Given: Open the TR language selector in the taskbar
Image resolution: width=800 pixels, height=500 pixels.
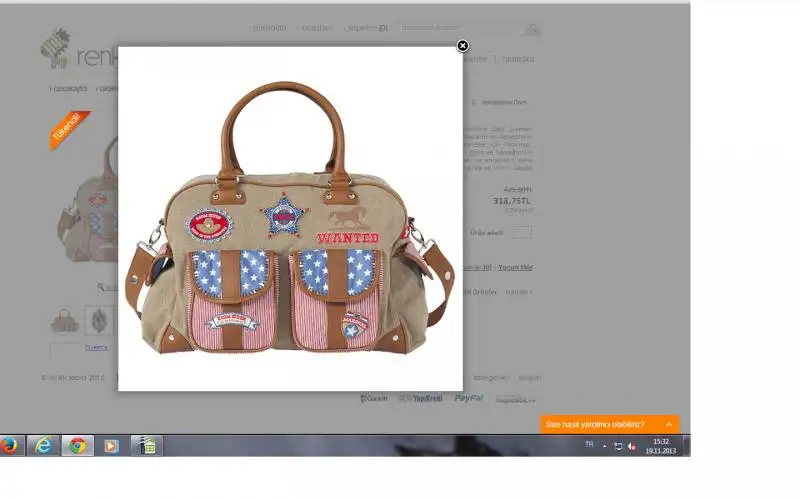Looking at the screenshot, I should click(589, 445).
